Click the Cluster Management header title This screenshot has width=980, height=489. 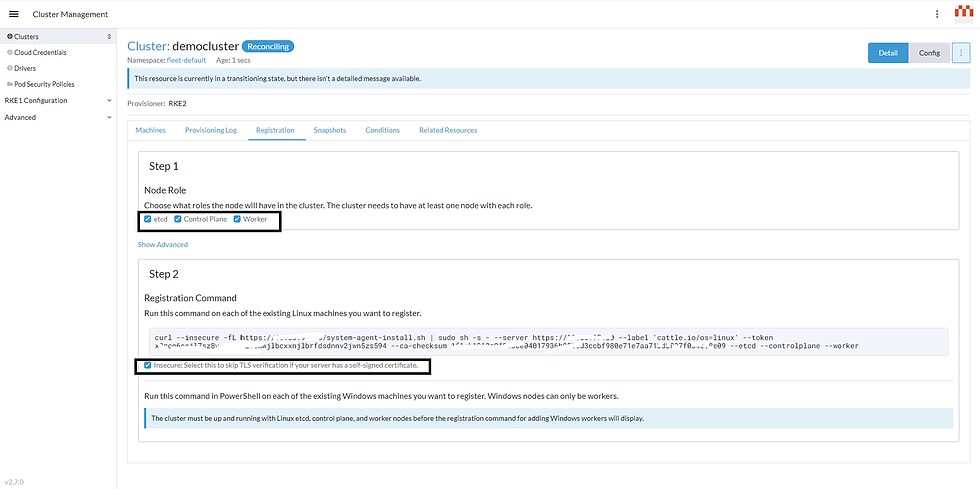70,14
